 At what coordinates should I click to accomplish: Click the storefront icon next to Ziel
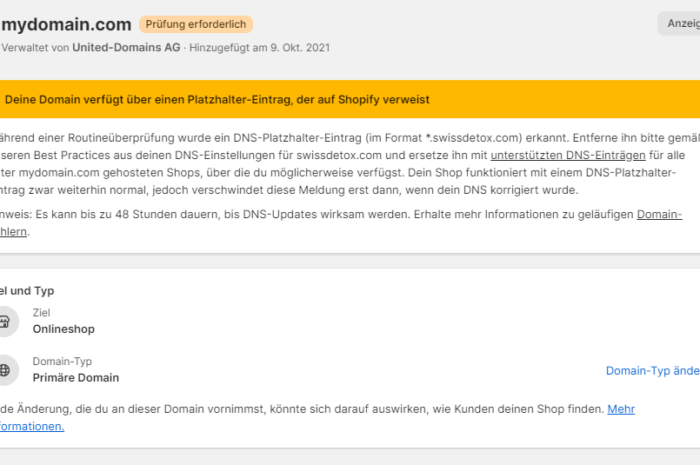(x=4, y=321)
